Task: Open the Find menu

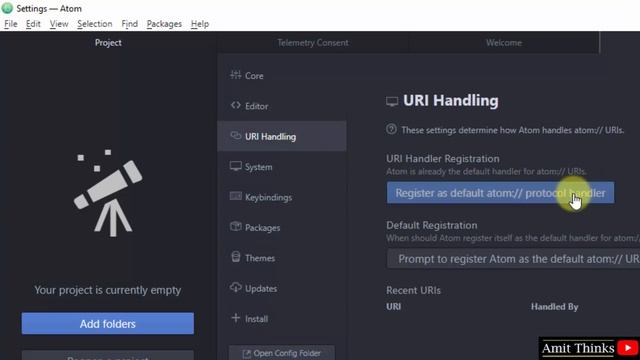Action: (x=129, y=24)
